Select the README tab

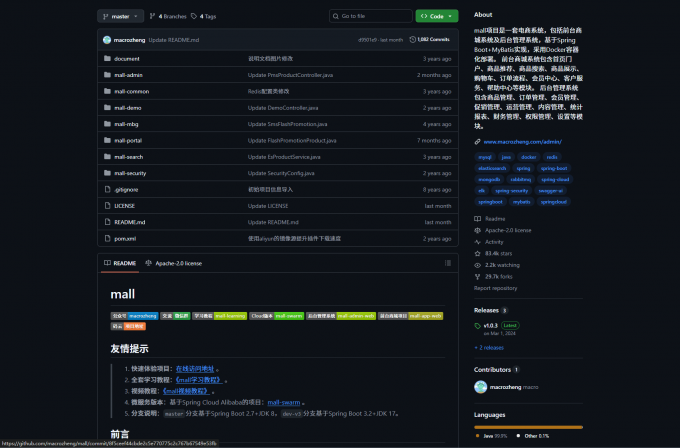pyautogui.click(x=120, y=263)
